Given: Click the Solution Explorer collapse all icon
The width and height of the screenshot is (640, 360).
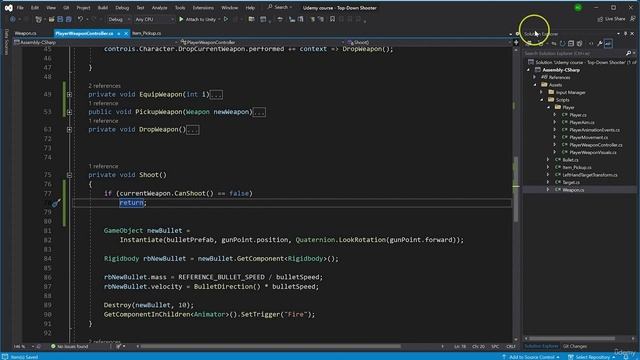Looking at the screenshot, I should (571, 43).
